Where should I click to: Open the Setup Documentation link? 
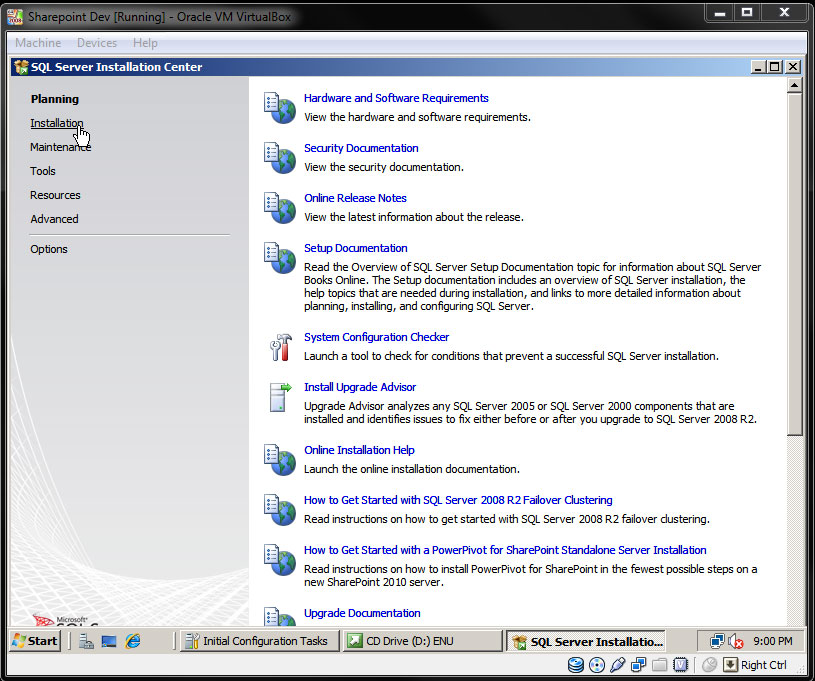[356, 248]
